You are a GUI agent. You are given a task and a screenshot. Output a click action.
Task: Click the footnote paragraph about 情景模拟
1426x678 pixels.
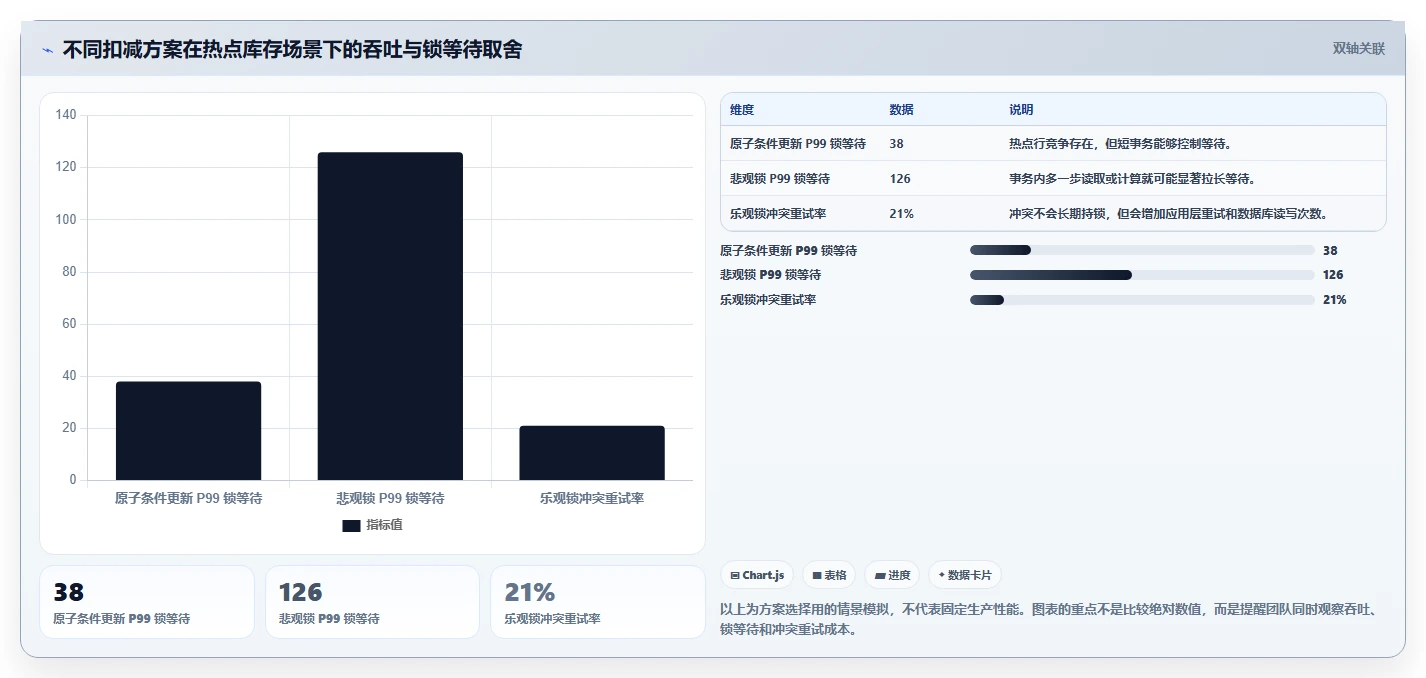point(1048,619)
